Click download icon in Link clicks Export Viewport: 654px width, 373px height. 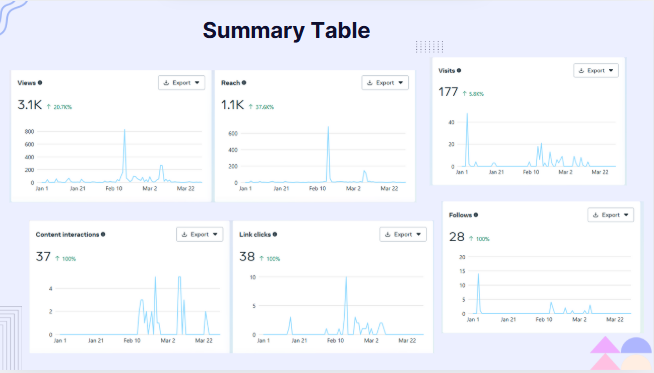[387, 234]
